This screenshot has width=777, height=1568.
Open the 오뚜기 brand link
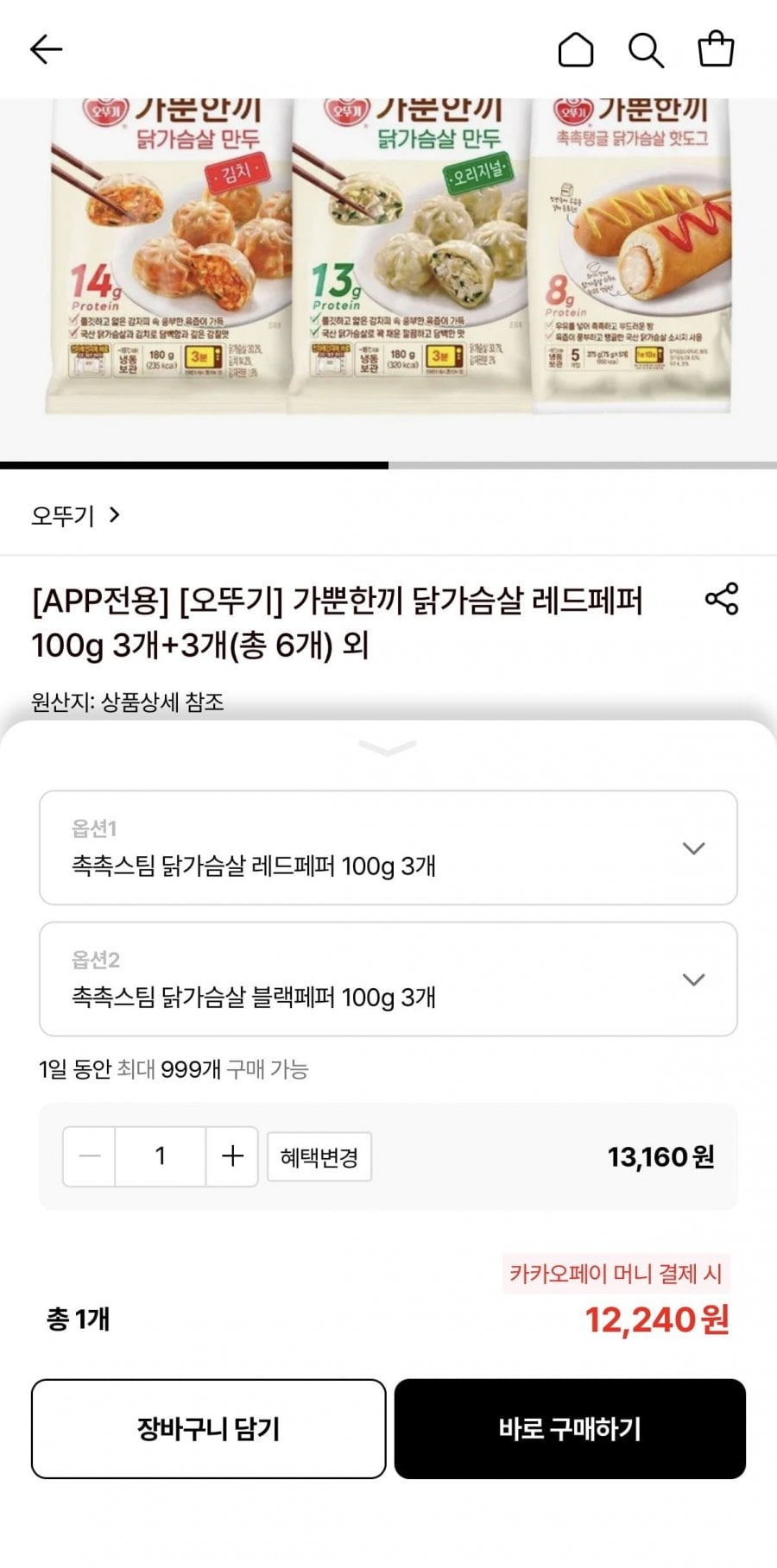75,515
